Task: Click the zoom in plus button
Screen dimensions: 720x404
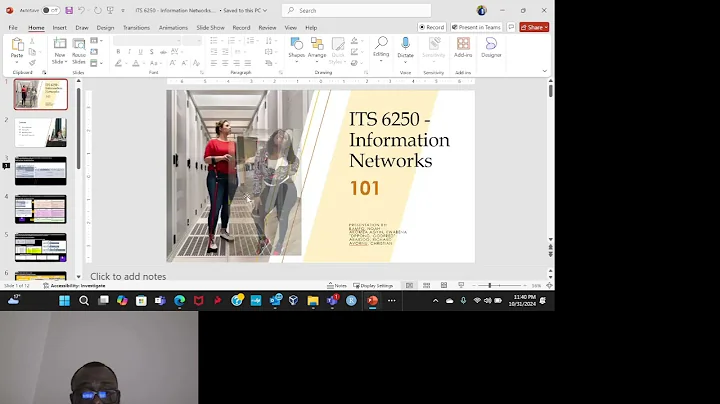Action: 525,286
